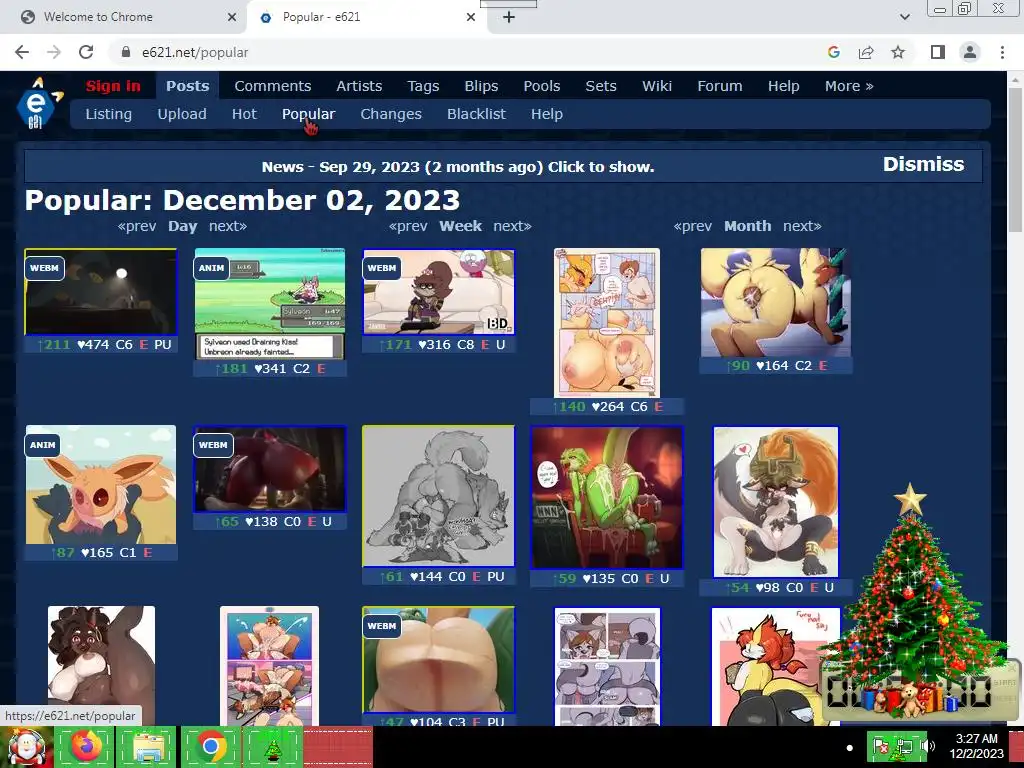The height and width of the screenshot is (768, 1024).
Task: Close the Welcome to Chrome tab
Action: pyautogui.click(x=232, y=17)
